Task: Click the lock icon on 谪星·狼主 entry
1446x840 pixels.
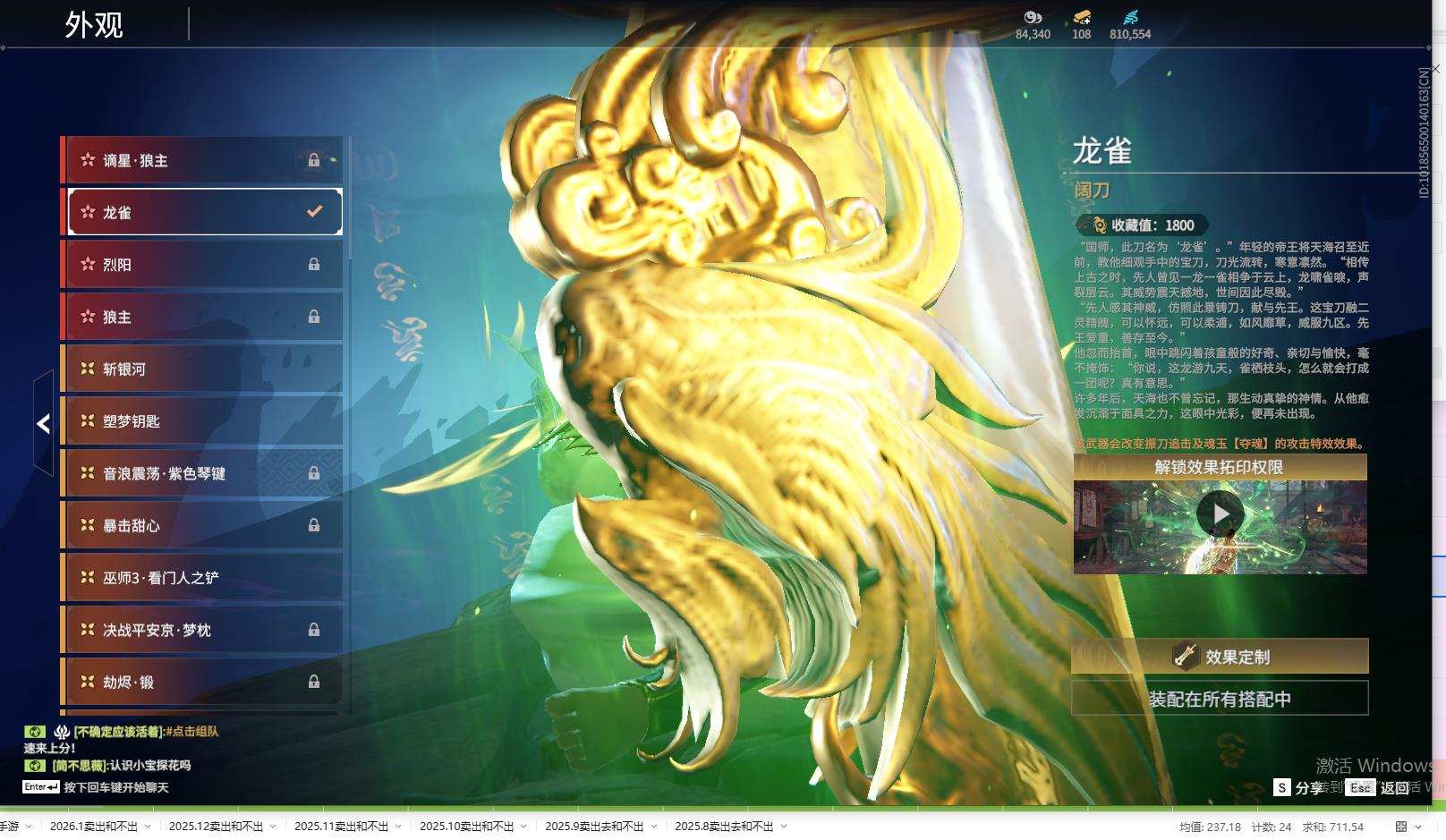Action: [314, 160]
